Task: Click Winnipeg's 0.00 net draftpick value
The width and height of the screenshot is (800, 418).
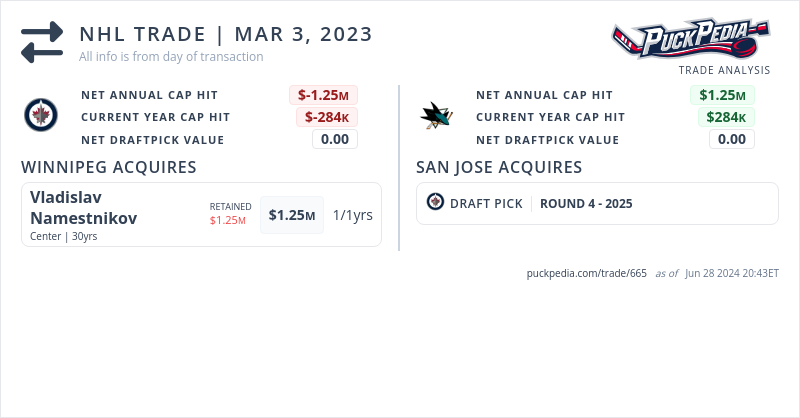Action: coord(335,139)
